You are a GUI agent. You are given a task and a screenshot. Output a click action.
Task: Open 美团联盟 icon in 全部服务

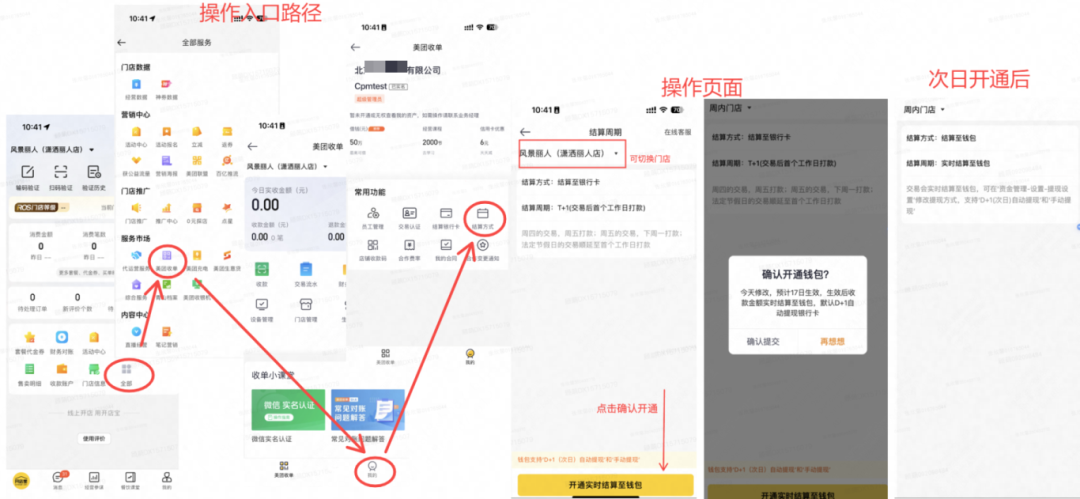196,161
